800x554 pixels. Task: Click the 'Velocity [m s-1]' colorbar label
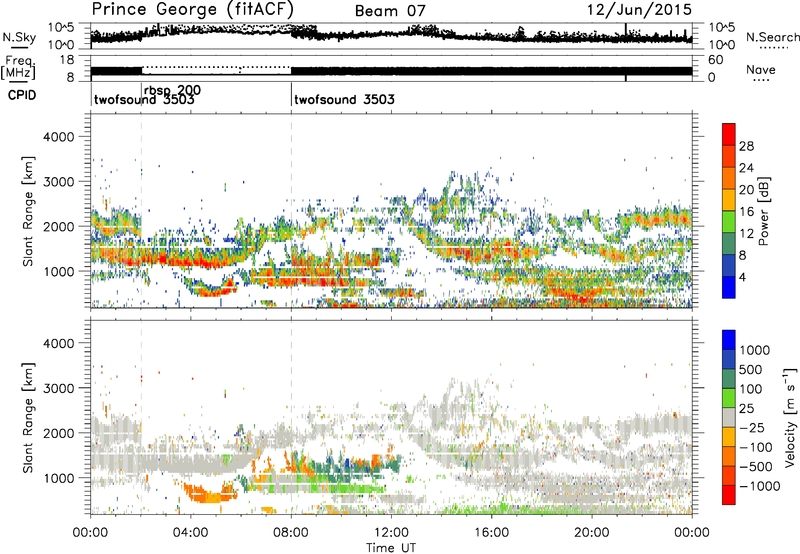coord(790,417)
